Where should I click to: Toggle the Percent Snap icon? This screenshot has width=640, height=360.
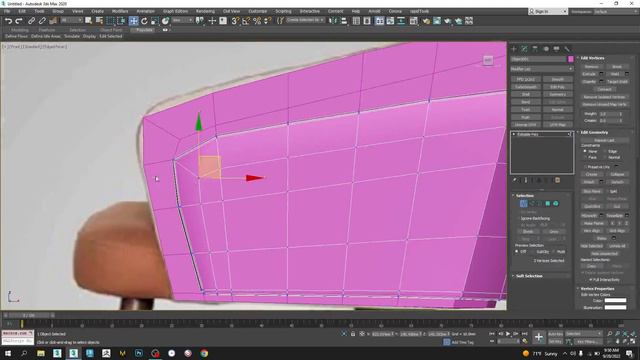pos(257,21)
